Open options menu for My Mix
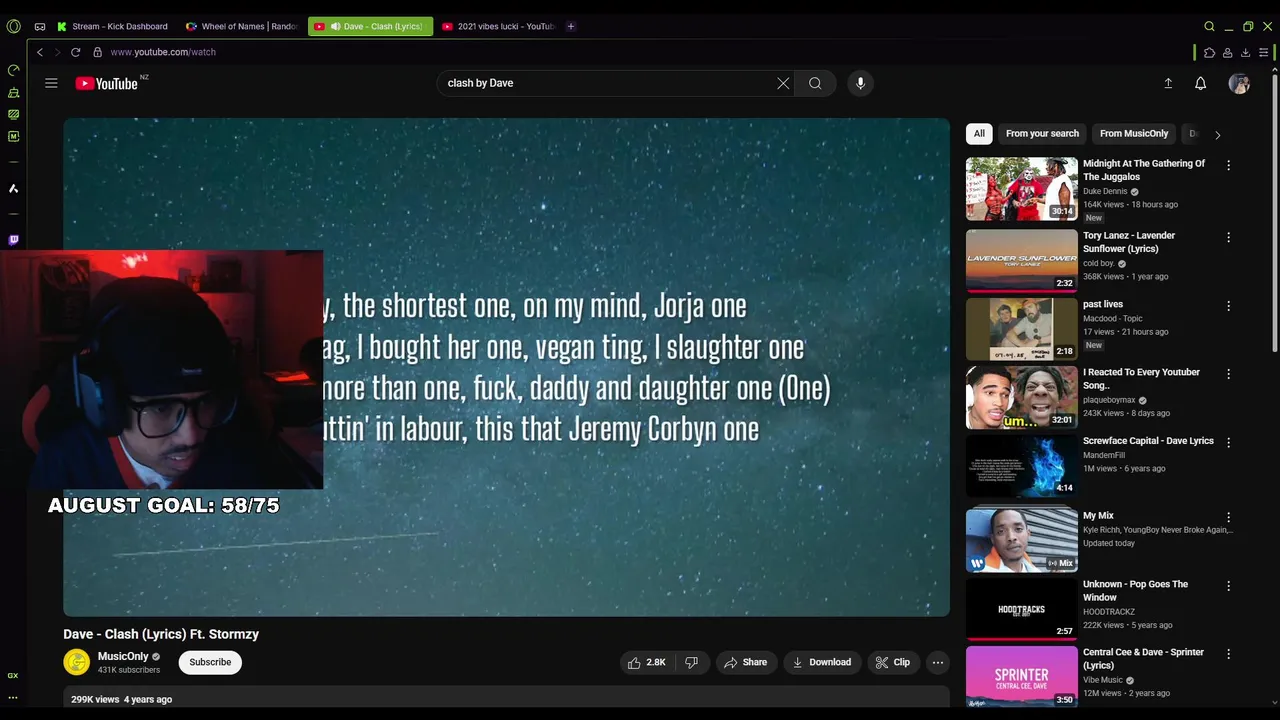The image size is (1280, 720). click(x=1228, y=517)
